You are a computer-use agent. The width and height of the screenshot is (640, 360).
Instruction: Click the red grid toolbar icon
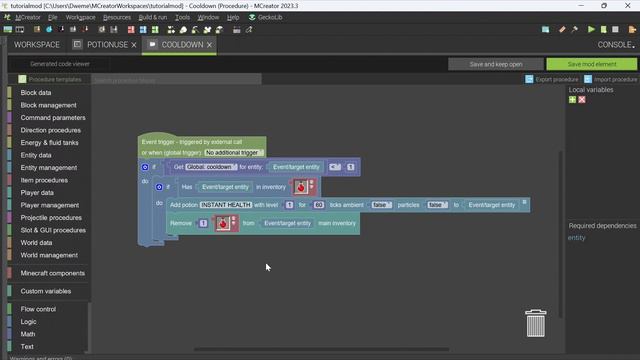(x=131, y=29)
